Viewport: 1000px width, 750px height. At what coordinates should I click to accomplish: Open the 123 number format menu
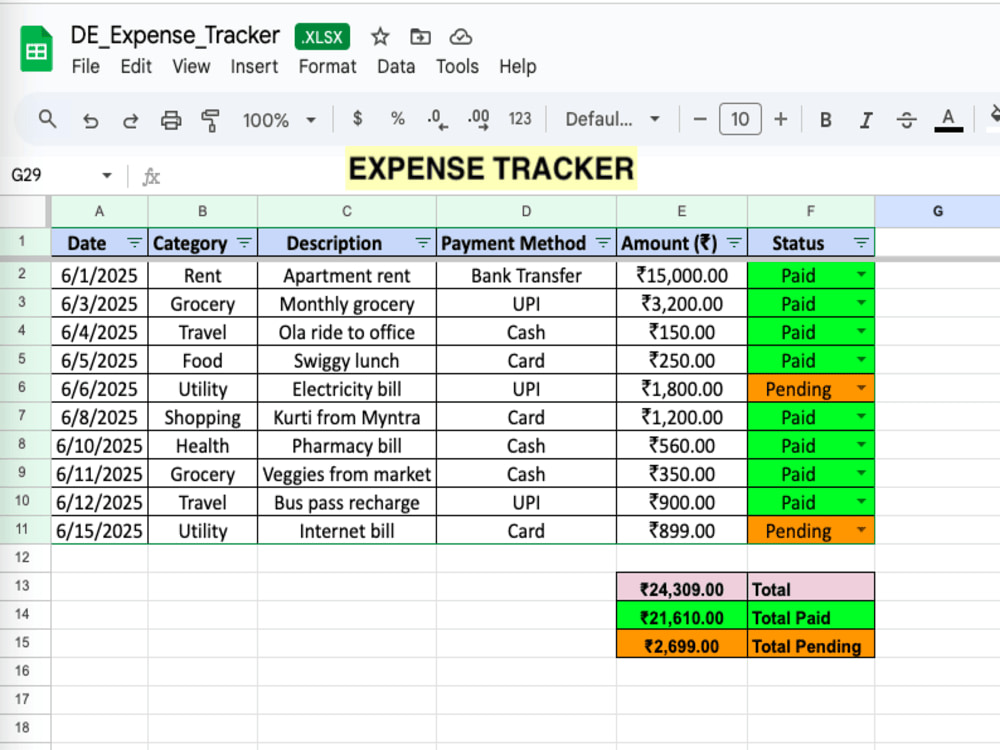point(520,119)
